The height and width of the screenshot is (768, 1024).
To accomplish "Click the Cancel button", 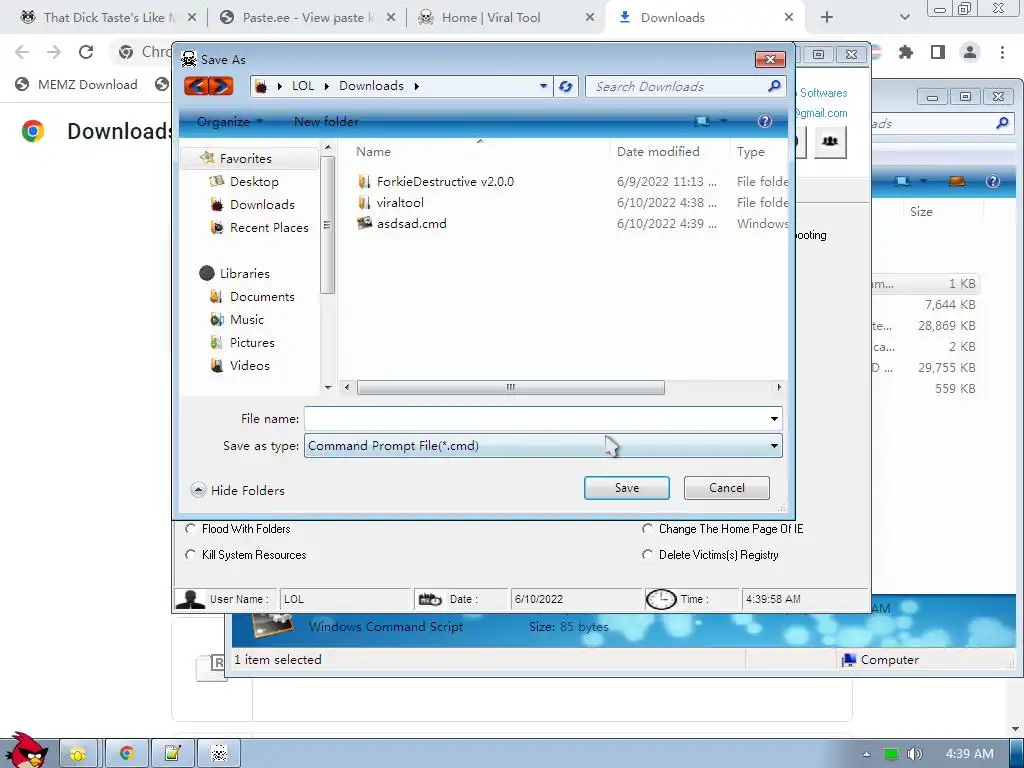I will click(x=727, y=488).
